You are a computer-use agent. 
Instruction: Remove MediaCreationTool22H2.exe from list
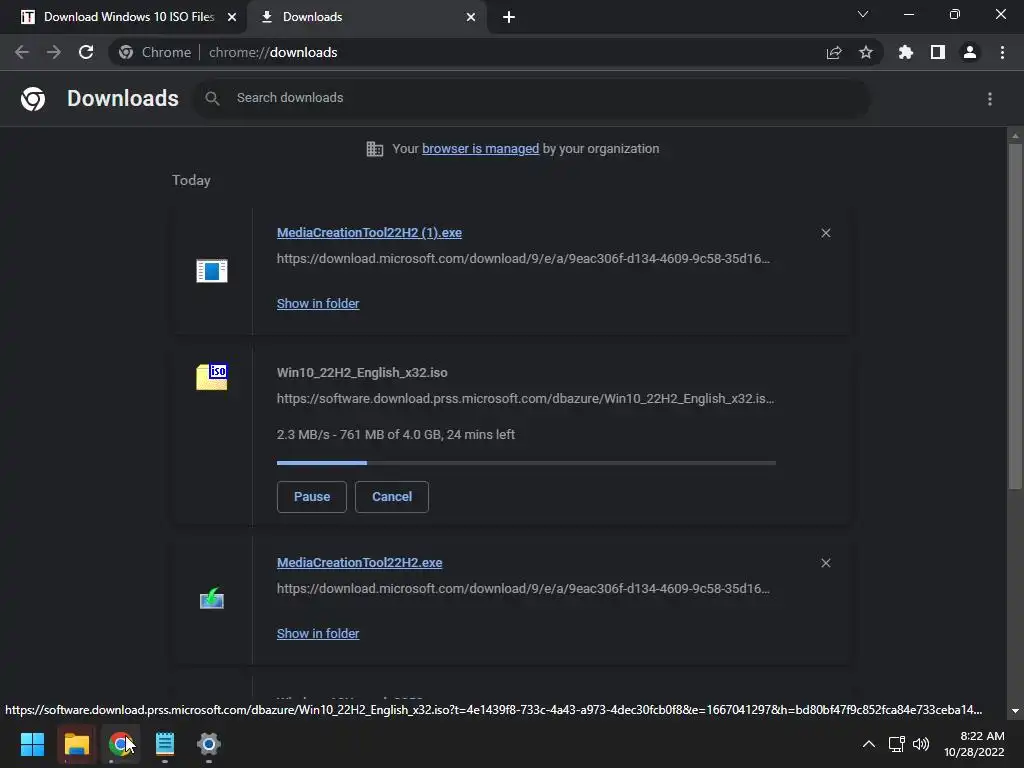(x=826, y=563)
